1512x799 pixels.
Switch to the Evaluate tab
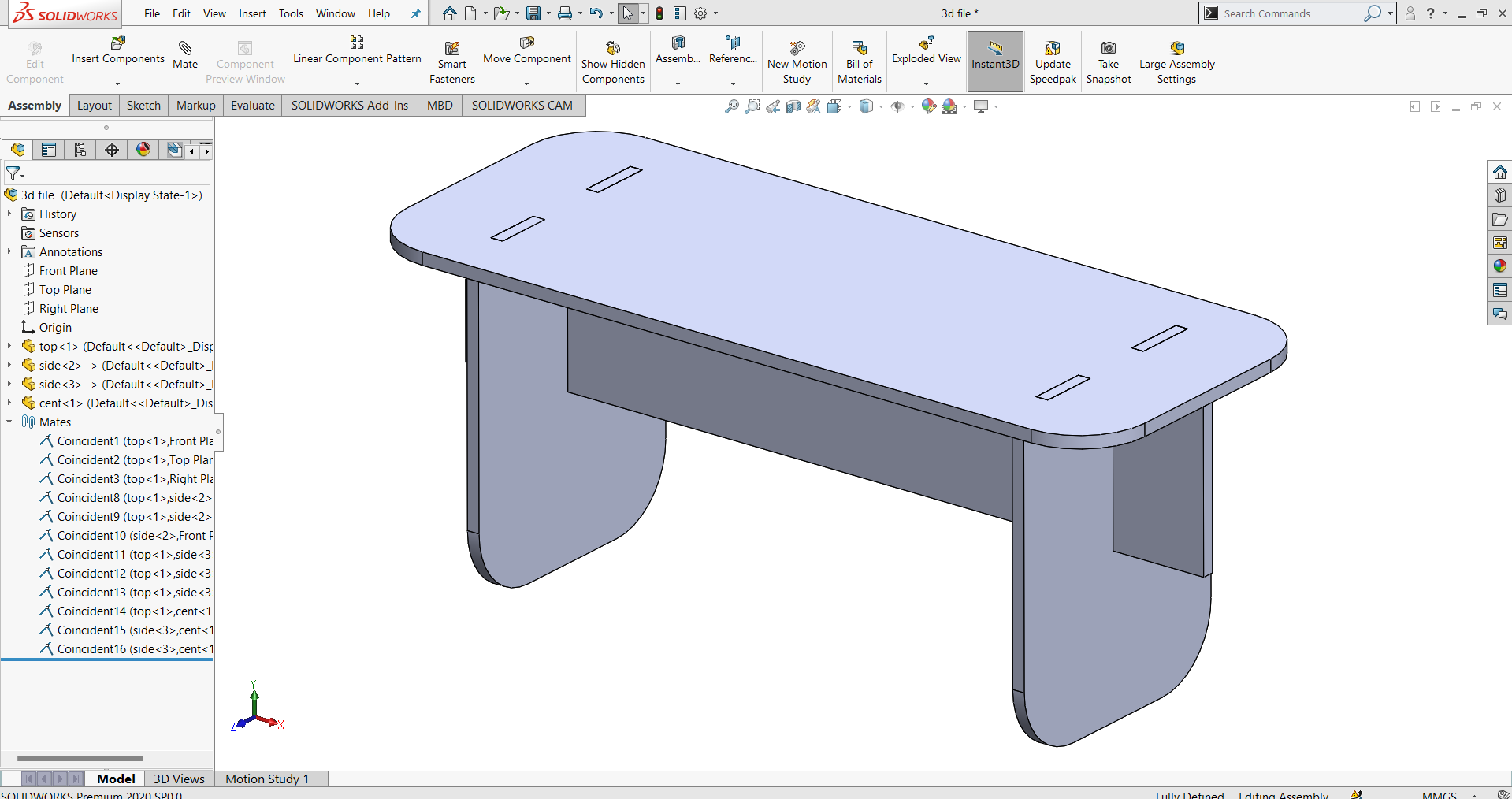tap(252, 106)
